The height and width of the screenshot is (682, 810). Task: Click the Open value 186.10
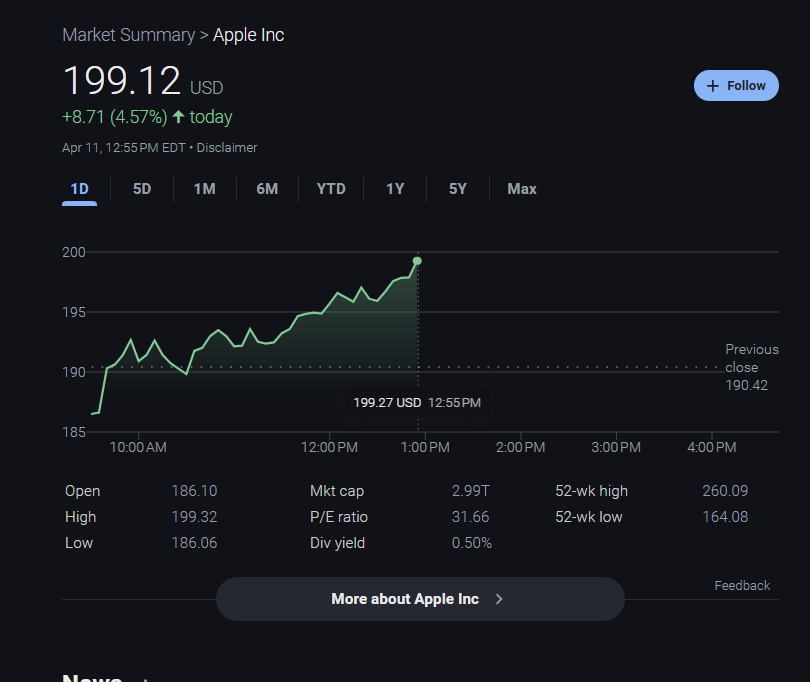pyautogui.click(x=194, y=491)
